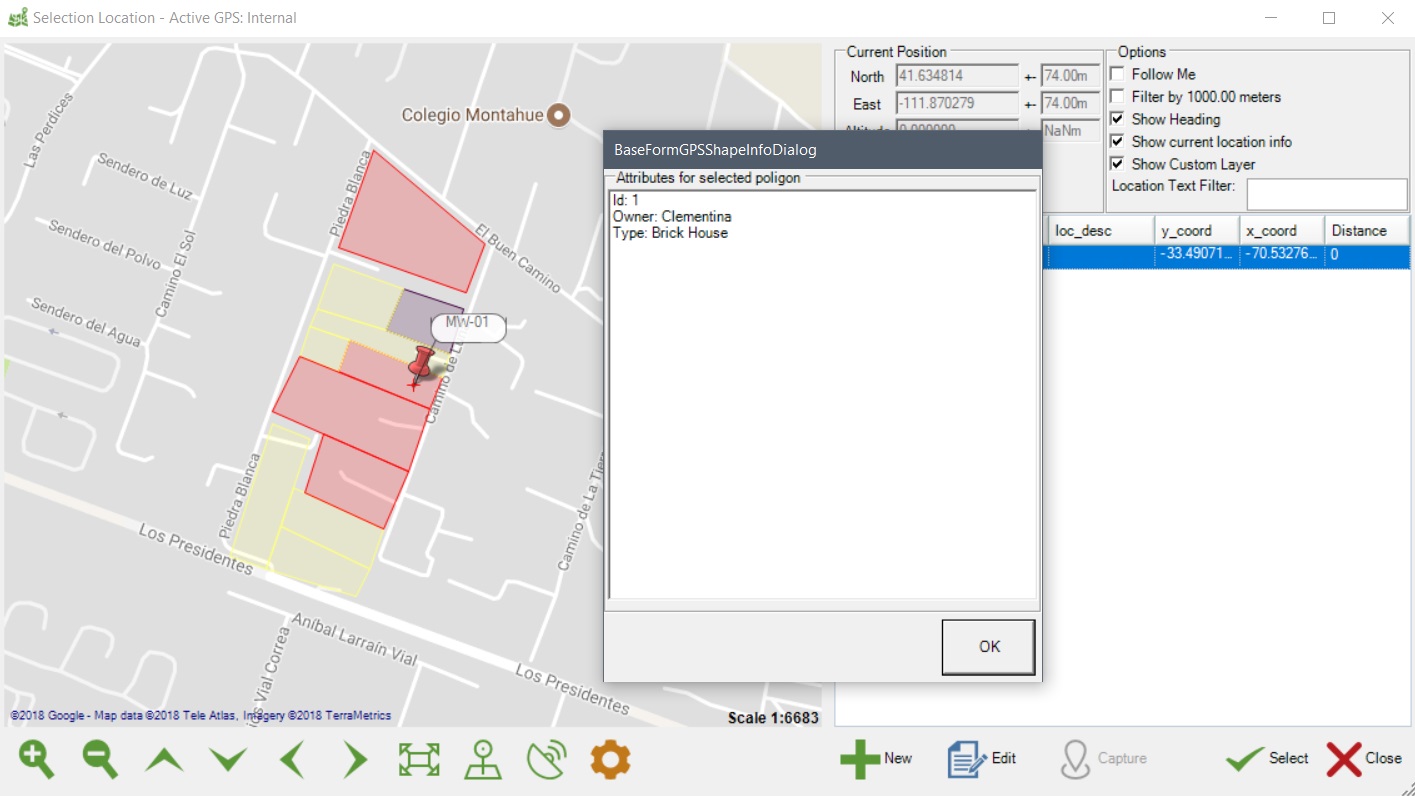Click the orange settings gear icon

point(610,760)
